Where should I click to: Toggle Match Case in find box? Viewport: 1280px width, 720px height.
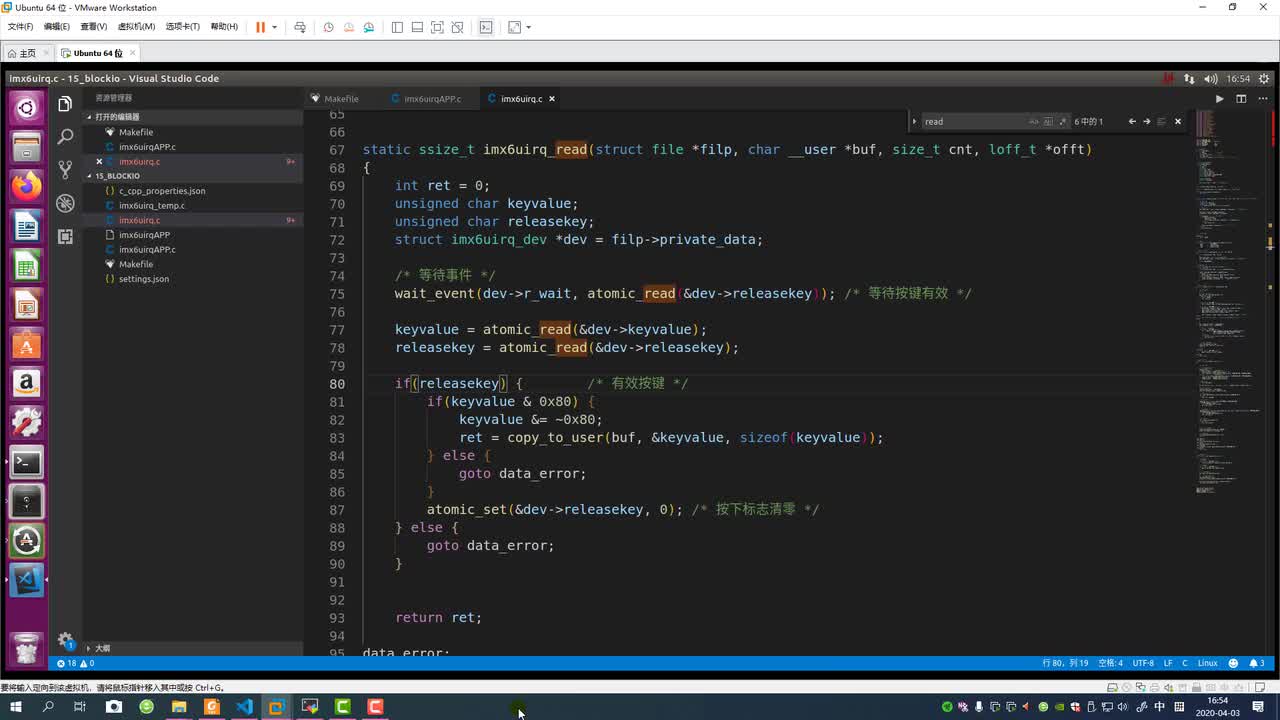tap(1034, 121)
